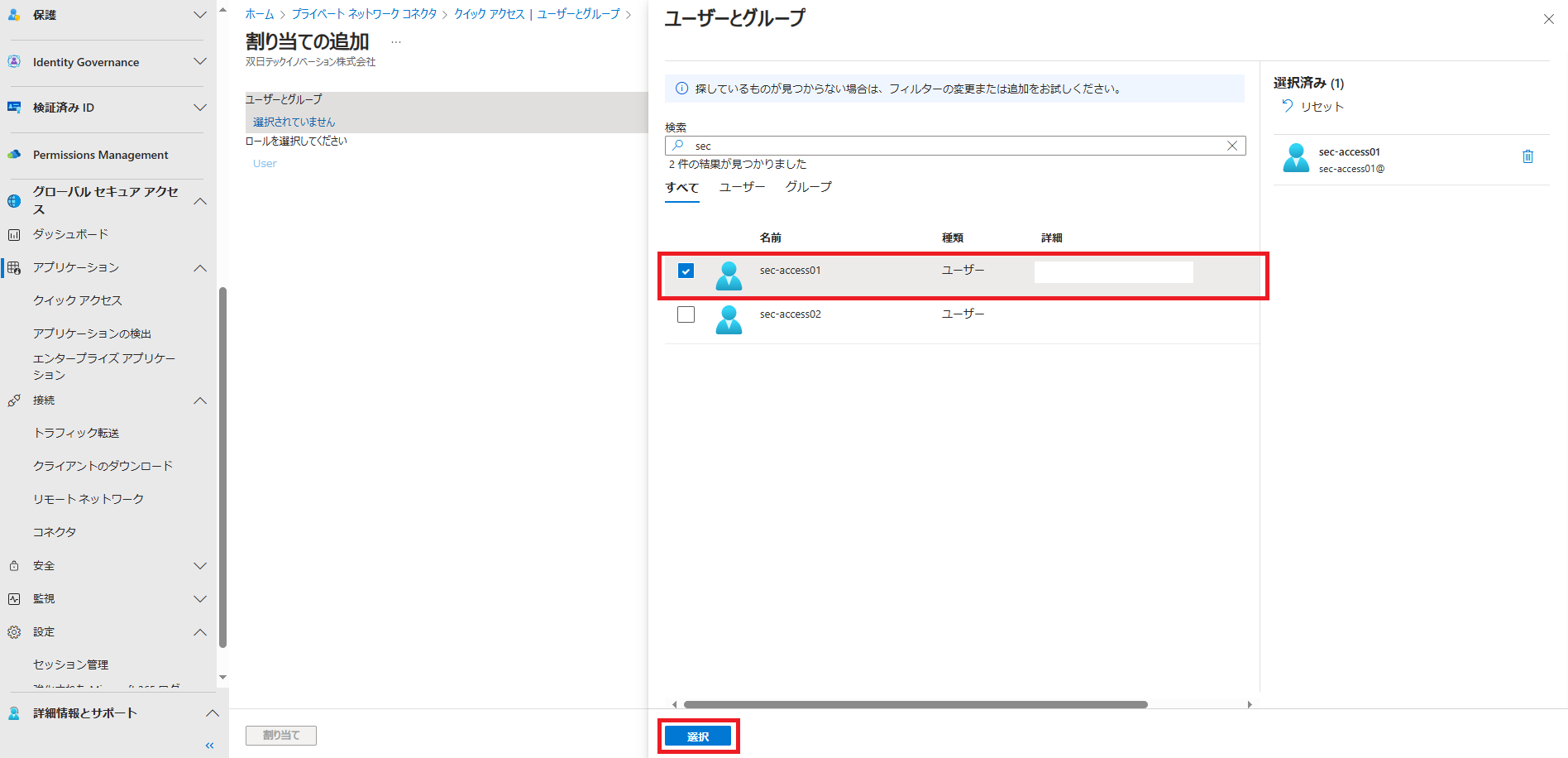Screen dimensions: 1568x758
Task: Click the search magnifier icon
Action: pyautogui.click(x=678, y=146)
